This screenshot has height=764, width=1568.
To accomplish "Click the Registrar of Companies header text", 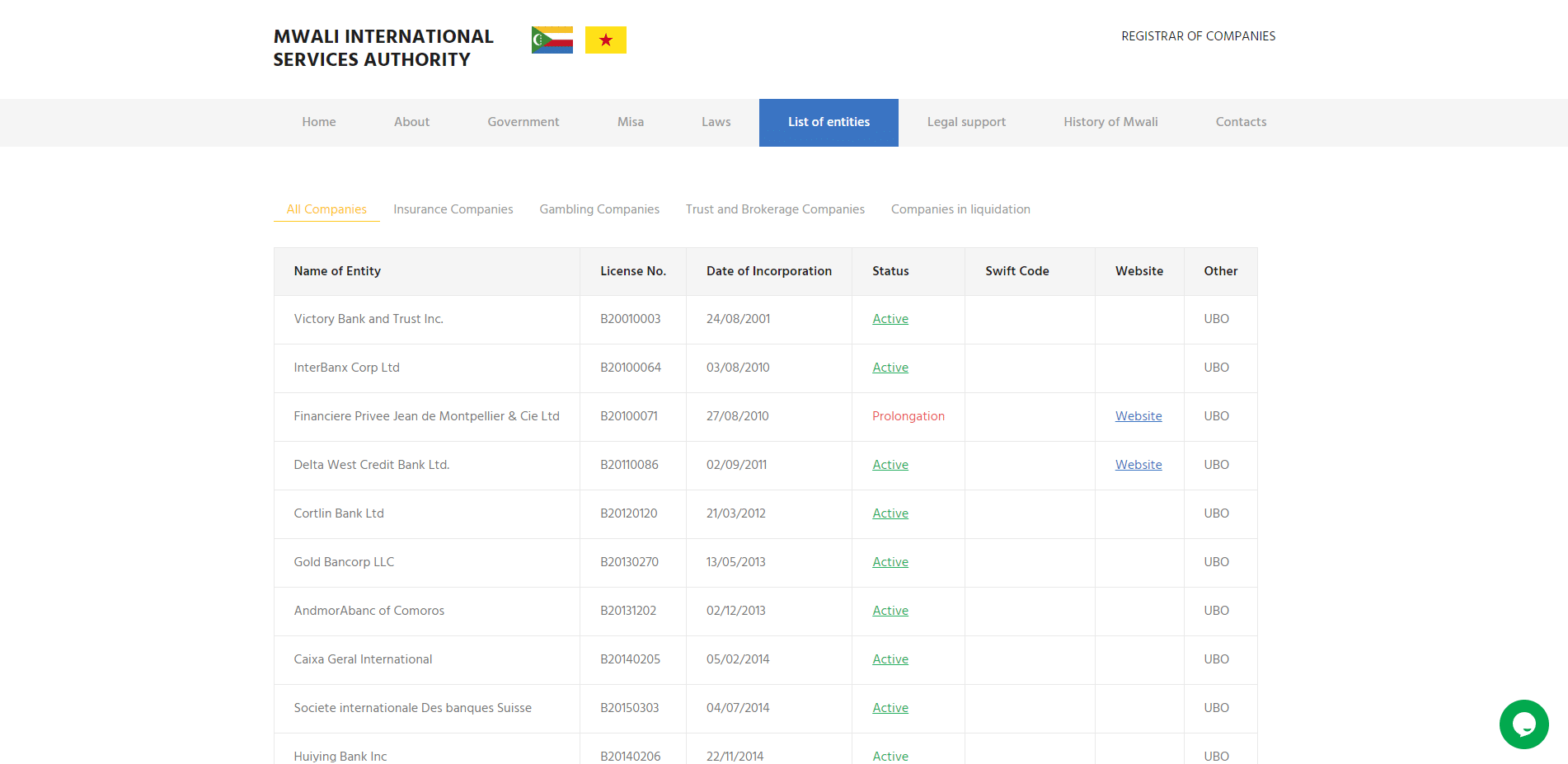I will [1197, 36].
